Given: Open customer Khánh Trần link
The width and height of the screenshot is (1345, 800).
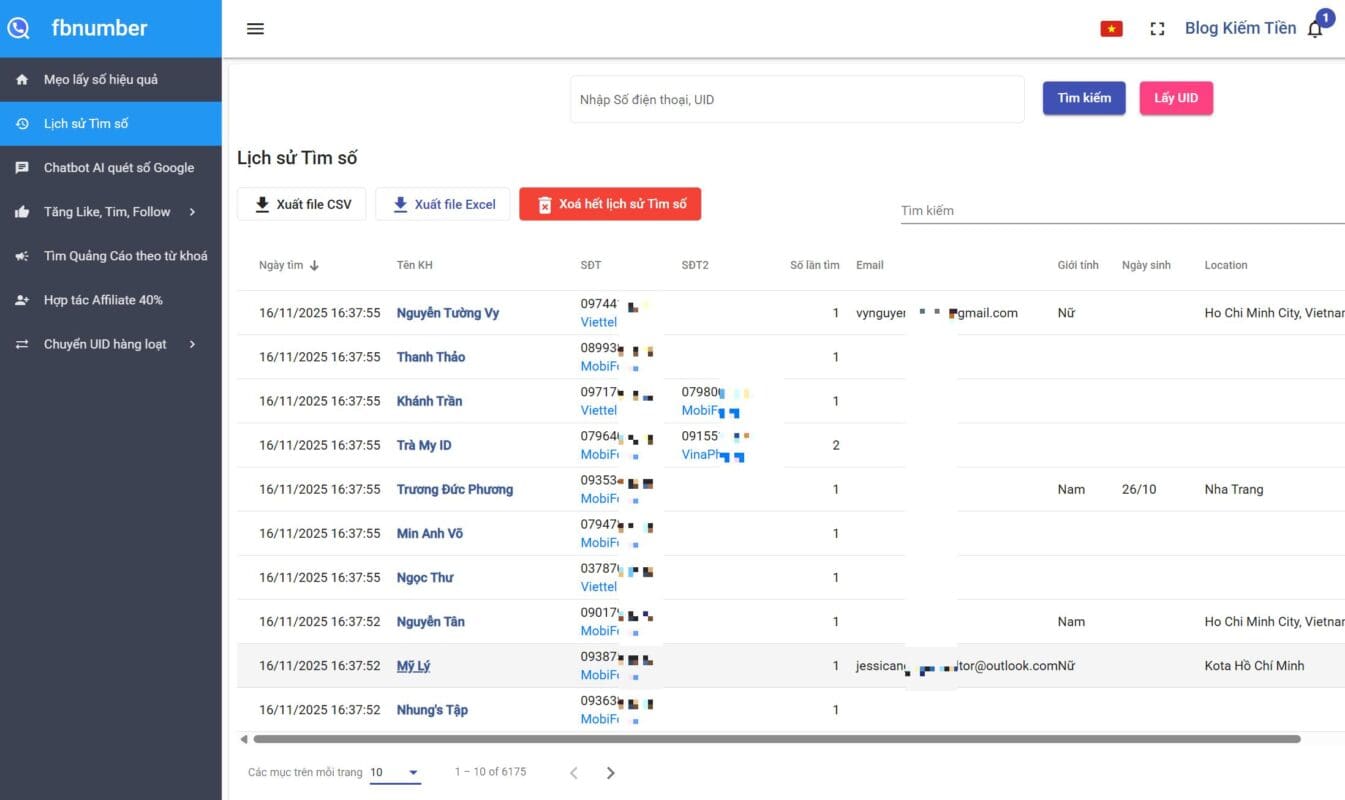Looking at the screenshot, I should tap(430, 401).
